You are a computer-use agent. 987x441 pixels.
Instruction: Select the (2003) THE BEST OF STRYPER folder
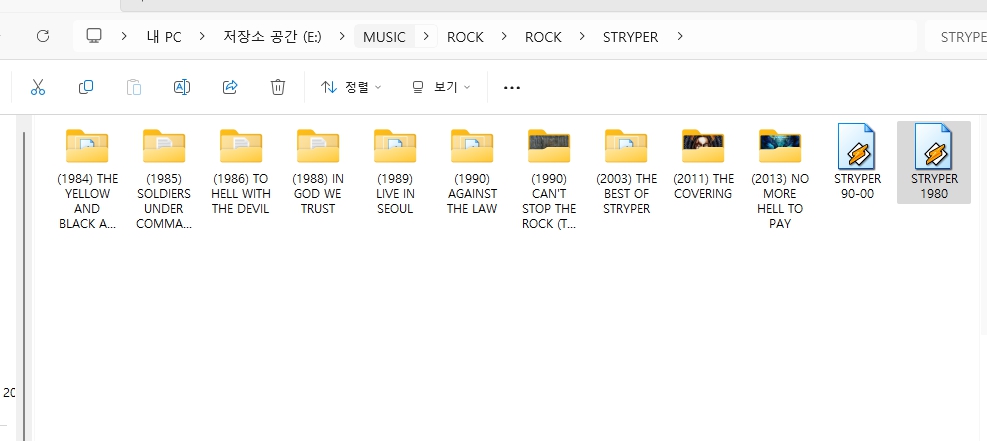(x=626, y=171)
